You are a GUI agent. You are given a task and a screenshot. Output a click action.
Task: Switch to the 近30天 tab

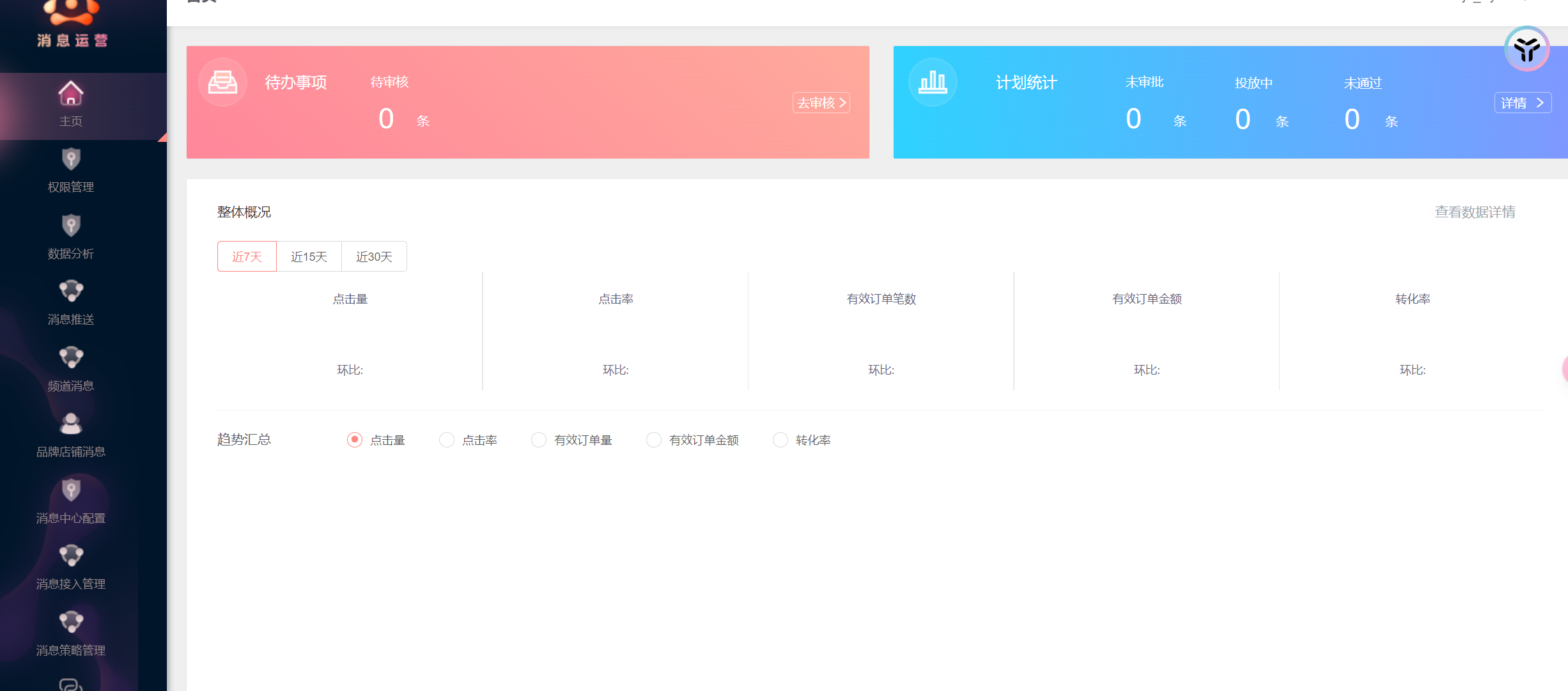(374, 256)
